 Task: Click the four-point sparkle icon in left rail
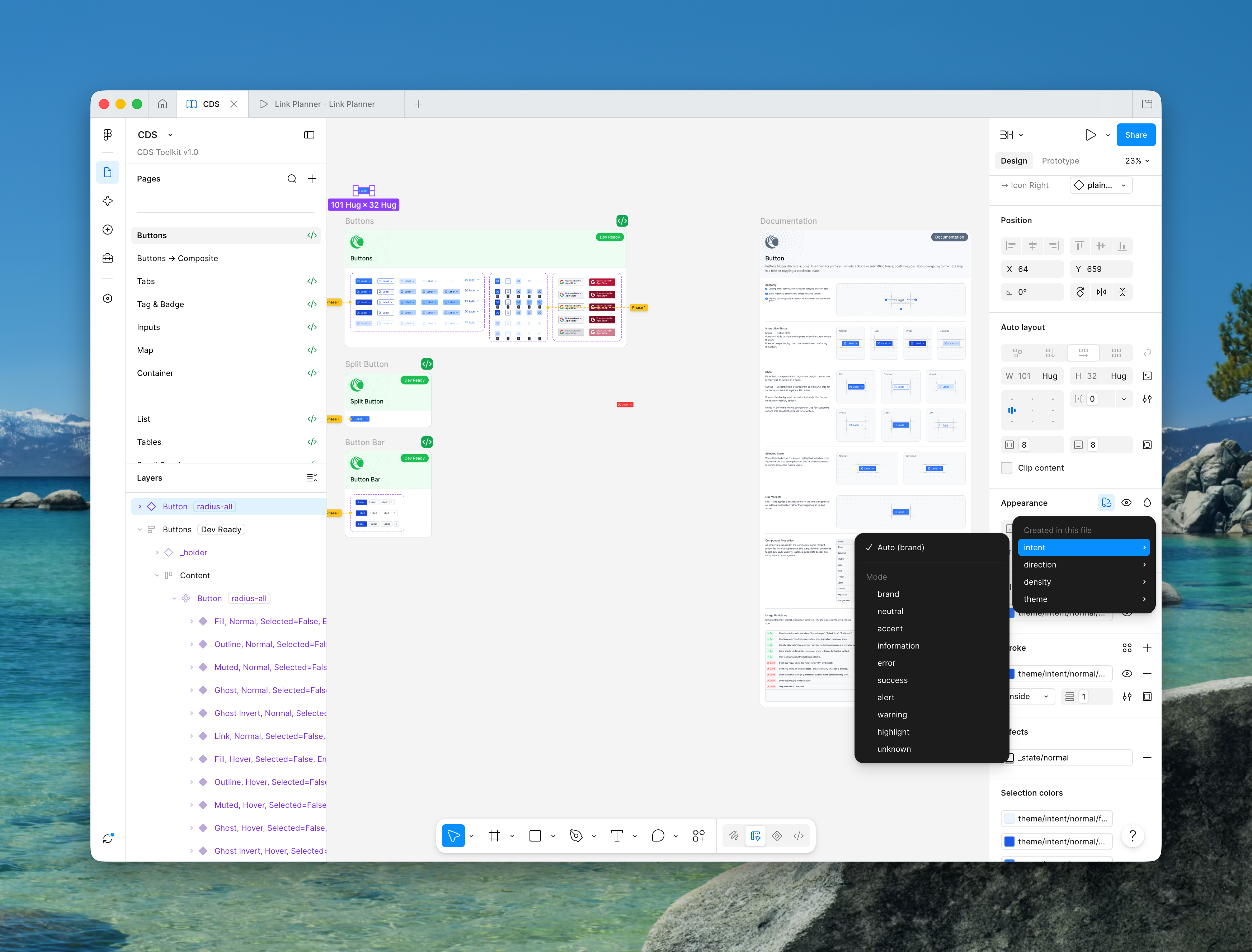point(108,201)
